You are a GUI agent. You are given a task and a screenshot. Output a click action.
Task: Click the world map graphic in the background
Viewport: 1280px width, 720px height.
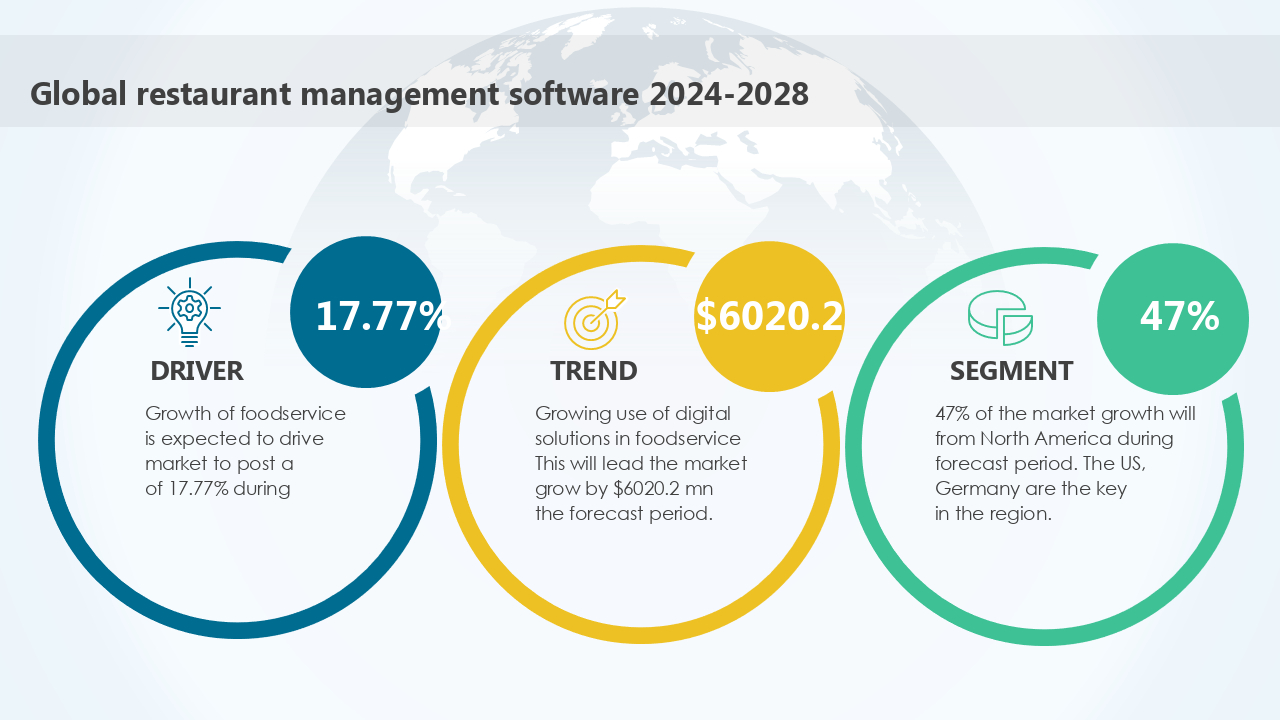640,180
